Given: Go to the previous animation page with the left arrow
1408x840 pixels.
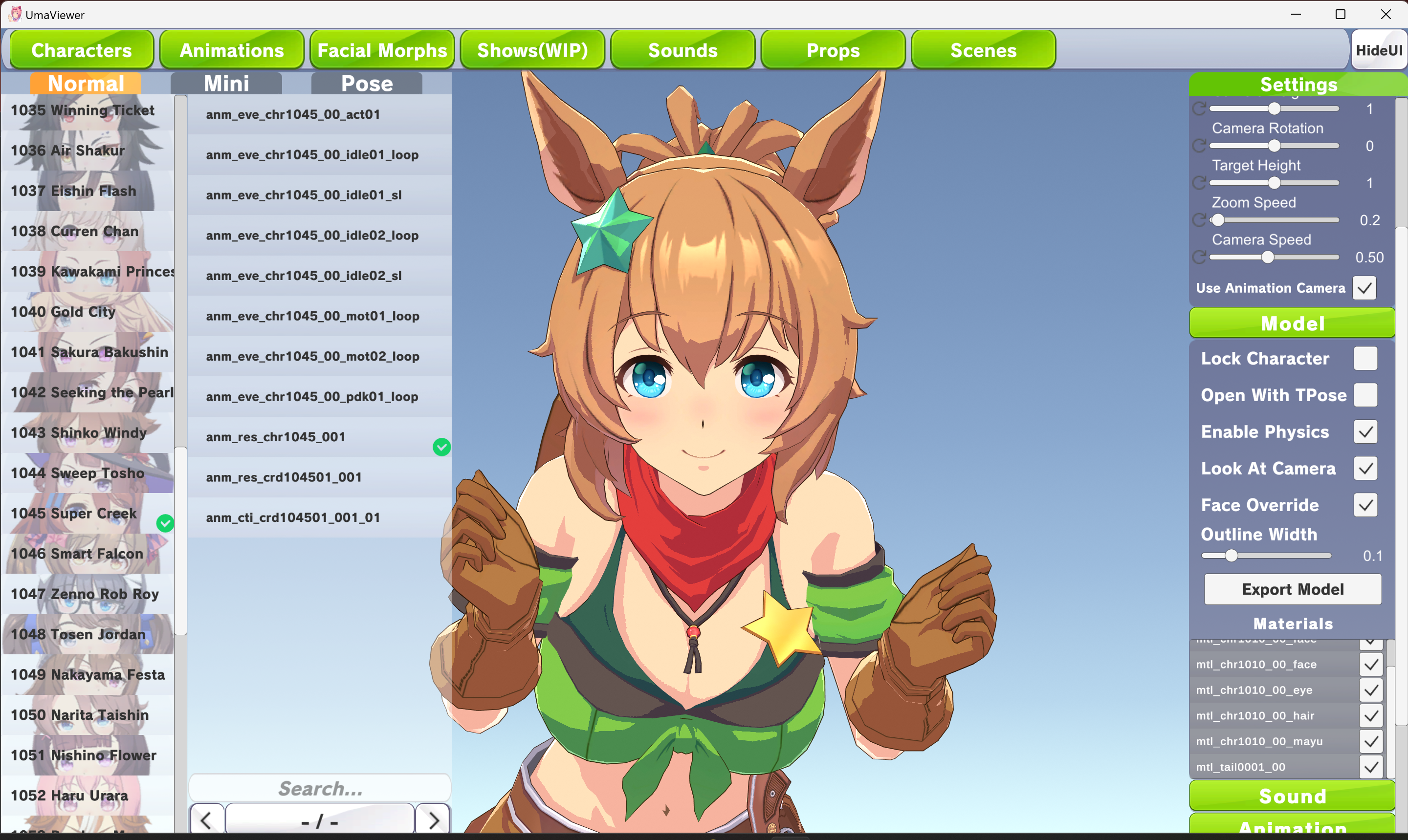Looking at the screenshot, I should pyautogui.click(x=207, y=819).
